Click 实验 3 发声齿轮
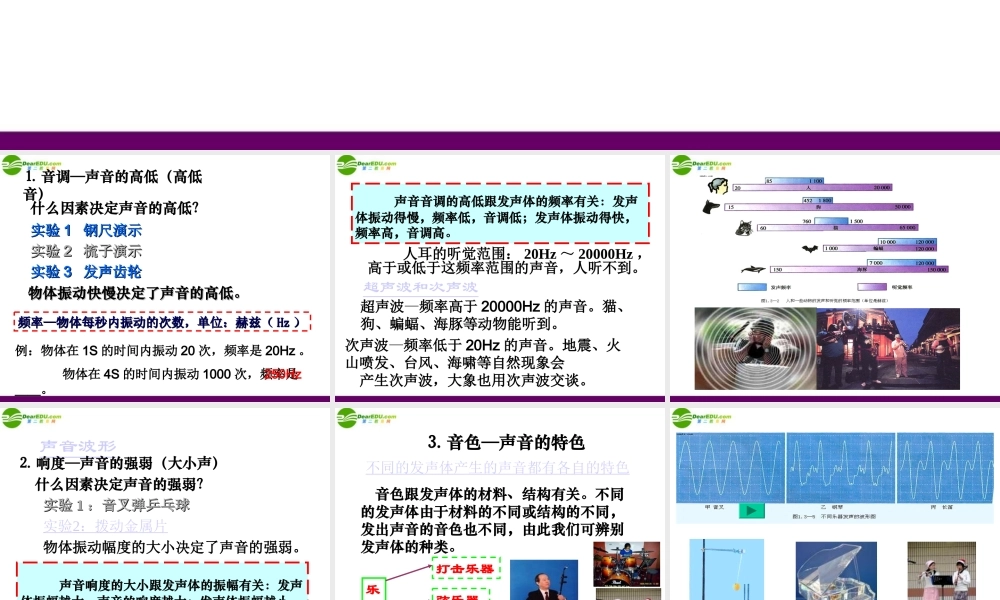Screen dimensions: 1000x600 coord(86,272)
